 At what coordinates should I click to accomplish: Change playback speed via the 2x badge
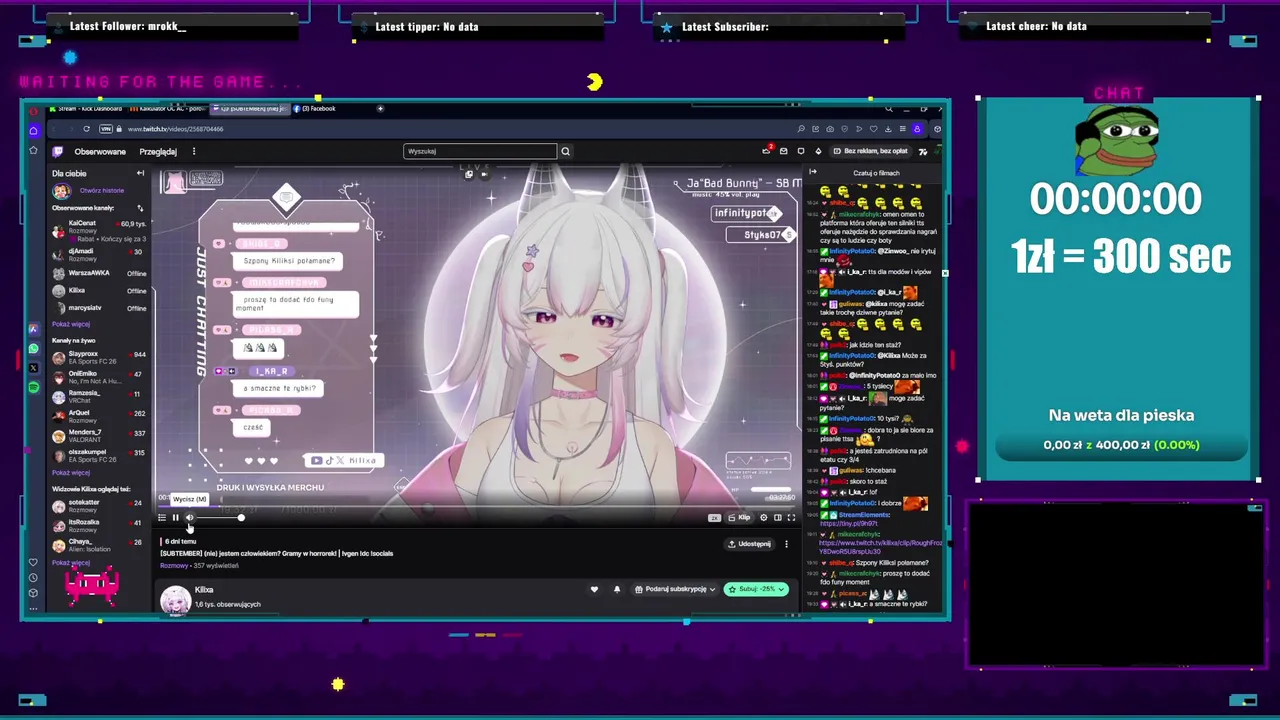714,517
